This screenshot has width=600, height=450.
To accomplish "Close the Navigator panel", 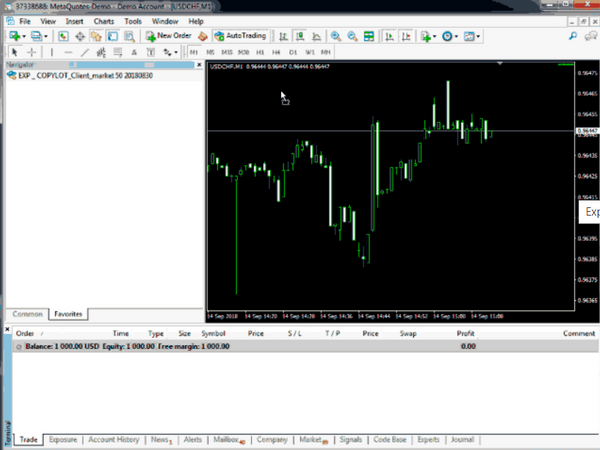I will click(198, 64).
